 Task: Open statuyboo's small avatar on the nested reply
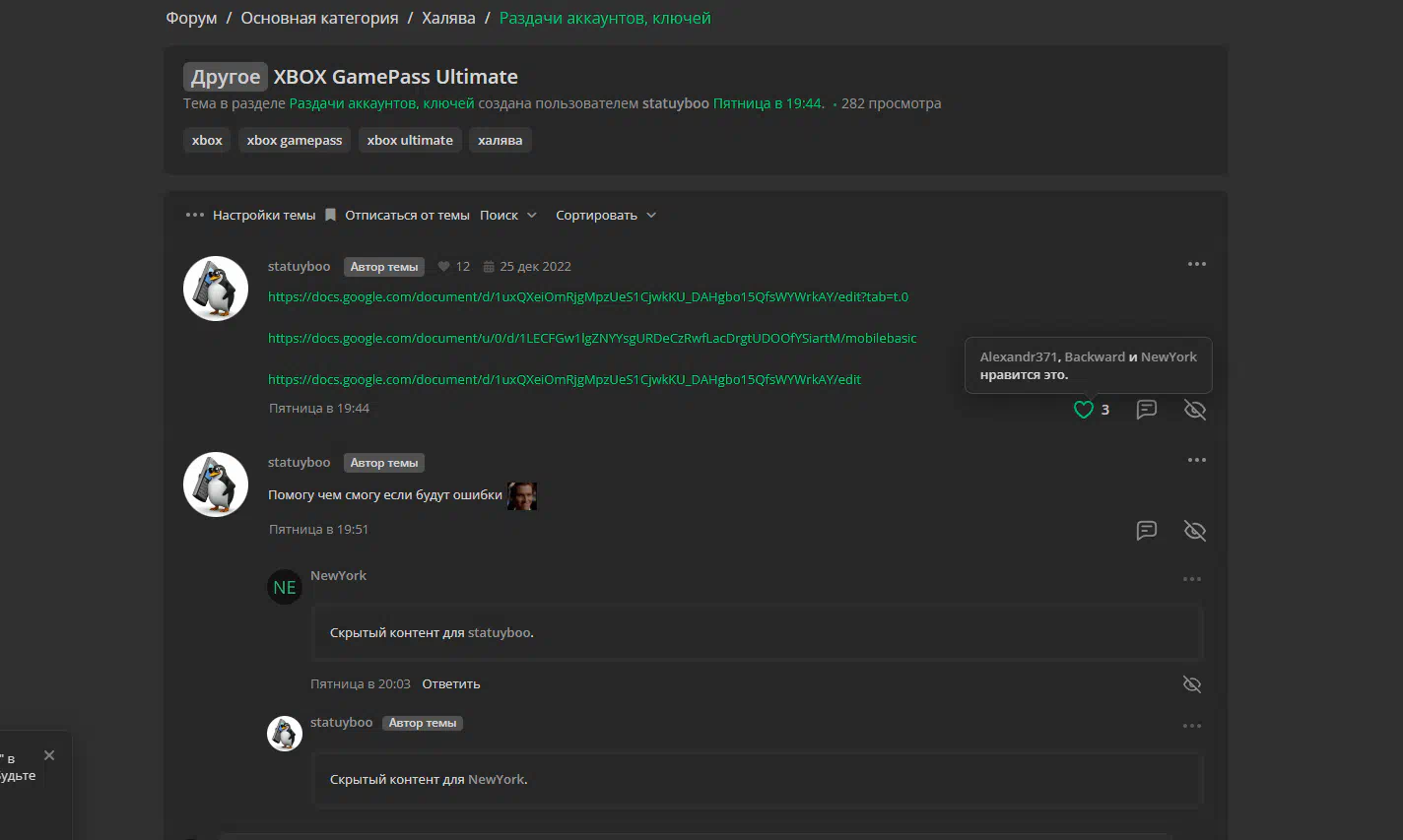click(285, 734)
